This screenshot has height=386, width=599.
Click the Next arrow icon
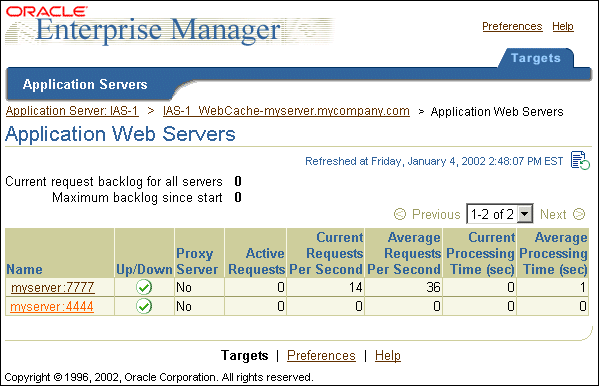pos(579,214)
